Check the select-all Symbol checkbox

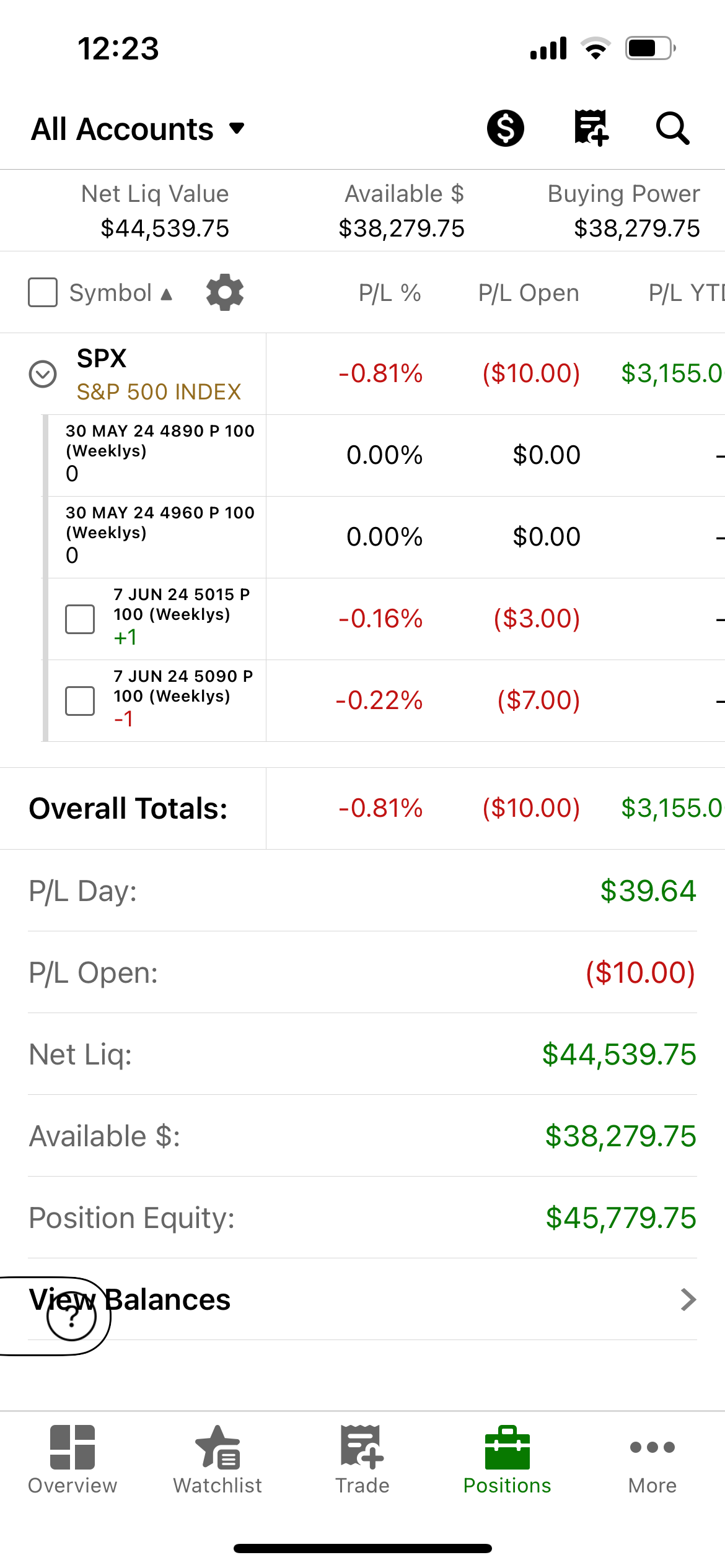43,292
